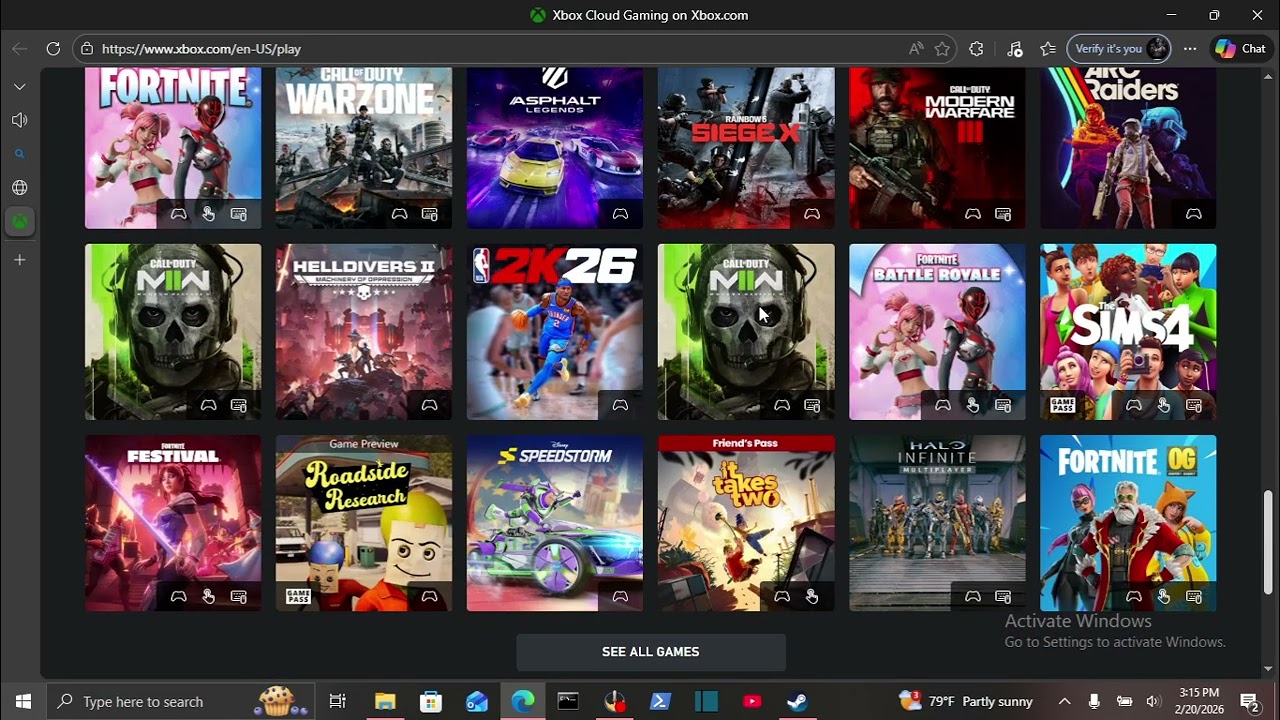Click controller icon on Asphalt Legends card

tap(620, 214)
